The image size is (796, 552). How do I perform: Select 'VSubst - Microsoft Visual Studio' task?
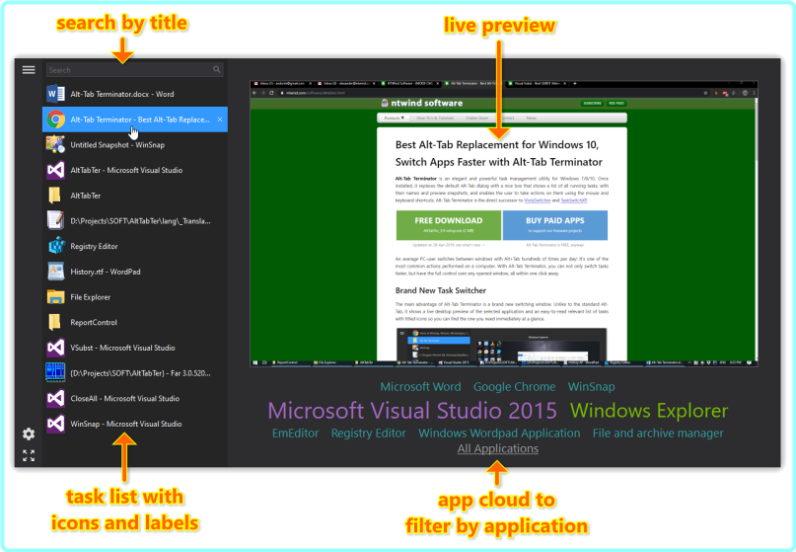[122, 348]
